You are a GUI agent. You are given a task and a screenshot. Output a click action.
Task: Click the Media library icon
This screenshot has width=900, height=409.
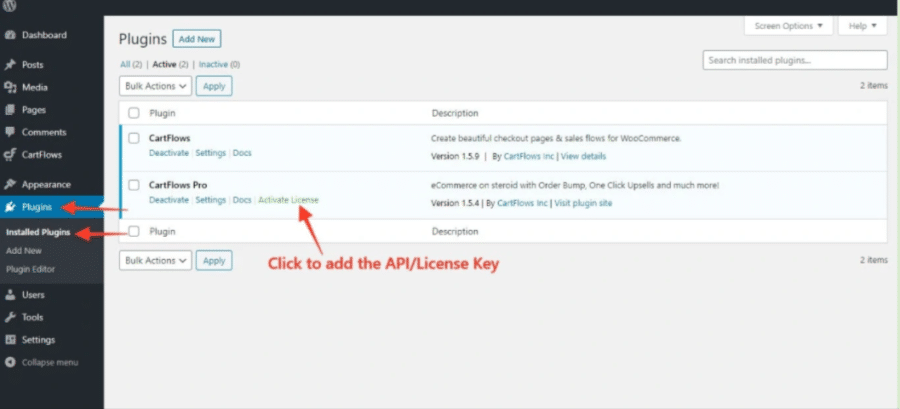(x=10, y=87)
